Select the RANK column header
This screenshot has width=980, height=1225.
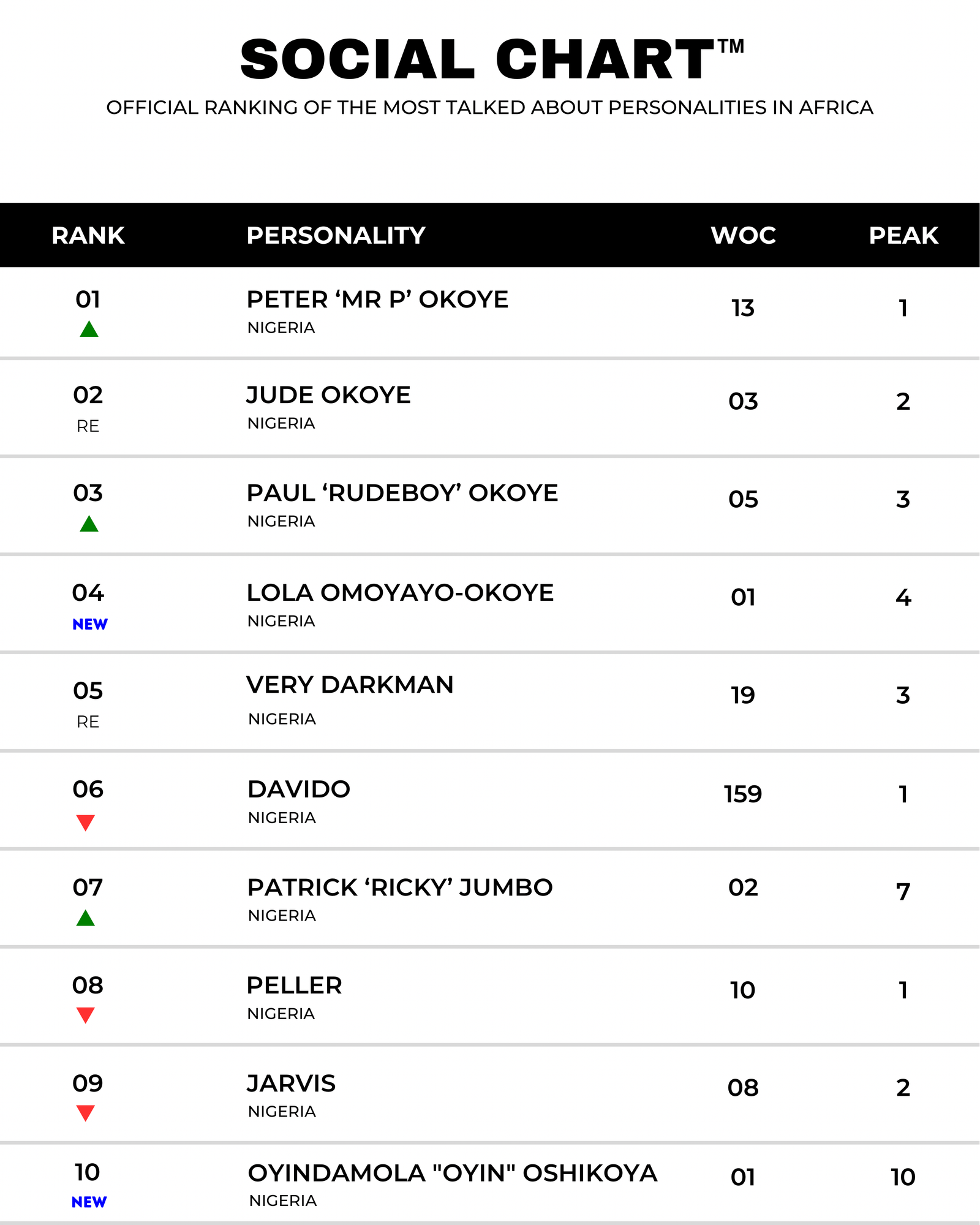pyautogui.click(x=88, y=236)
